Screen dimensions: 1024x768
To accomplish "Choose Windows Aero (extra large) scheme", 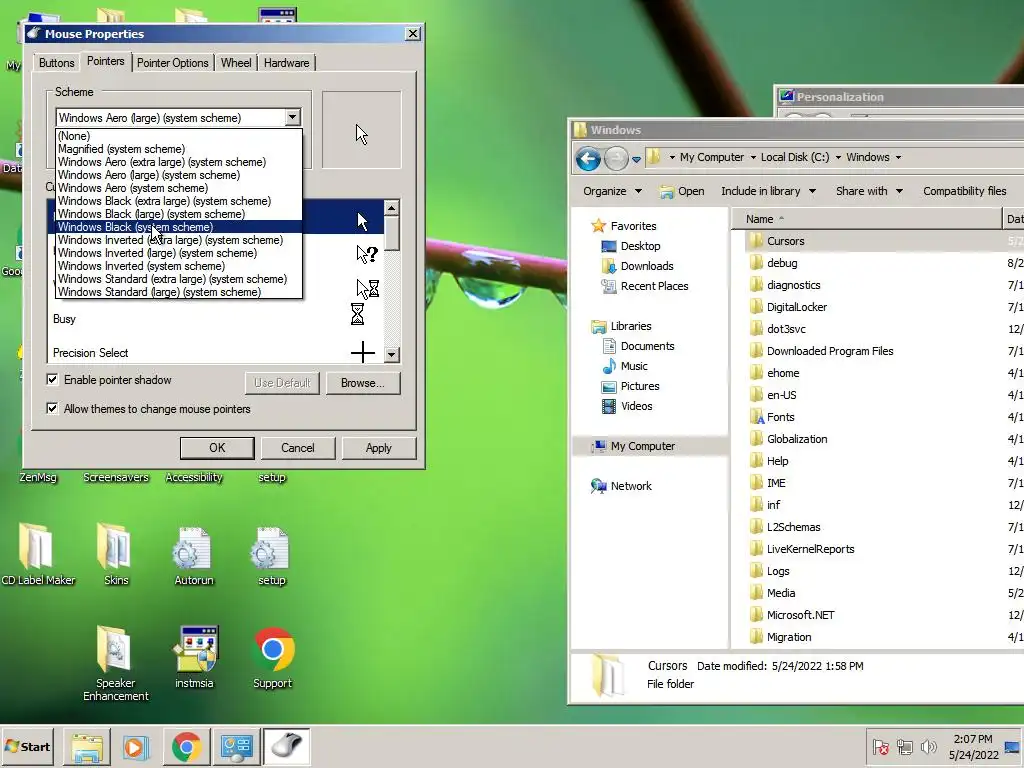I will (x=179, y=162).
